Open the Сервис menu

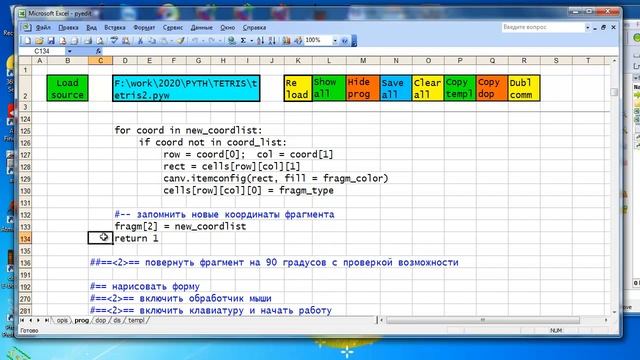[x=173, y=27]
